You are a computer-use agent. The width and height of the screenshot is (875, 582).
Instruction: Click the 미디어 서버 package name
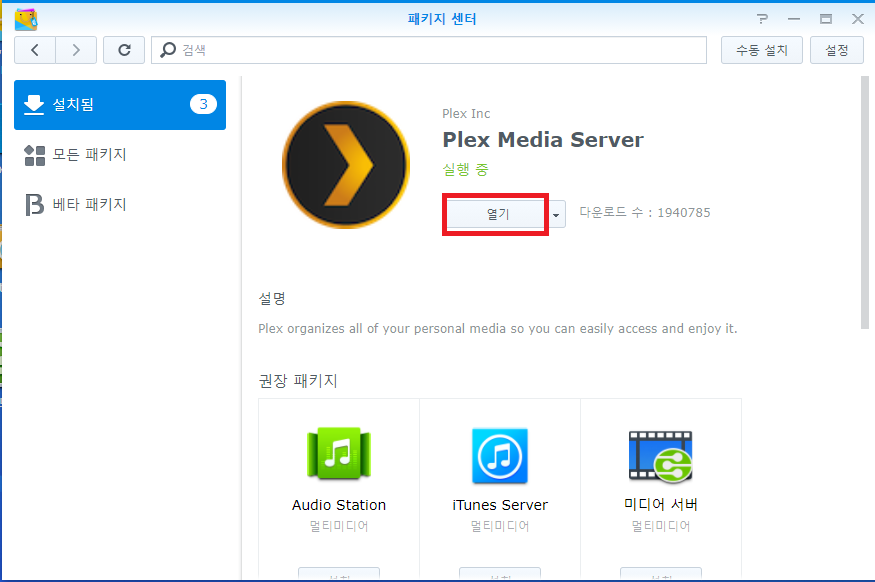tap(661, 504)
